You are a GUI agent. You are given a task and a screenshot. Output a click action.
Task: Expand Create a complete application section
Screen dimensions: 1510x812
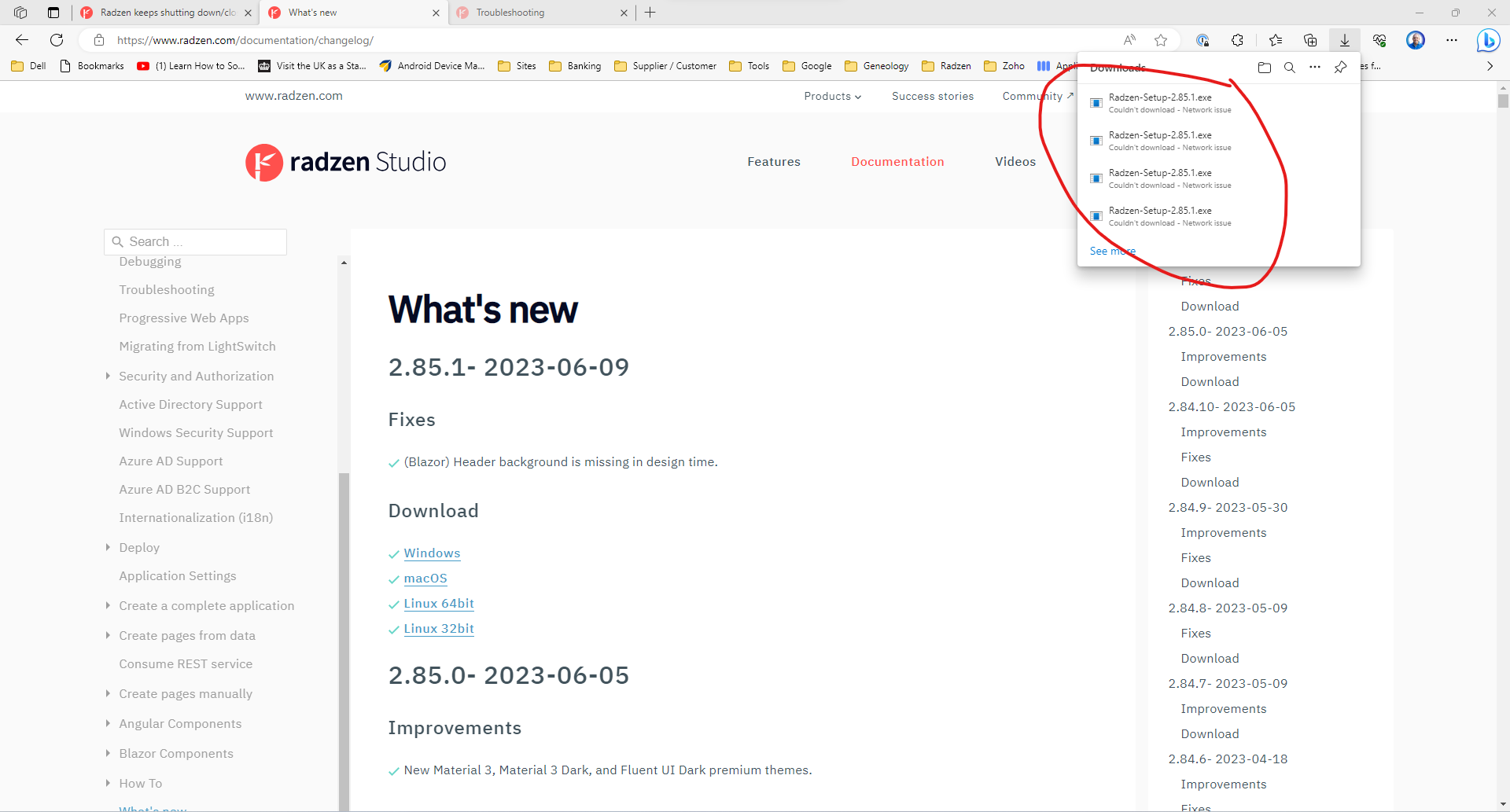pyautogui.click(x=108, y=605)
